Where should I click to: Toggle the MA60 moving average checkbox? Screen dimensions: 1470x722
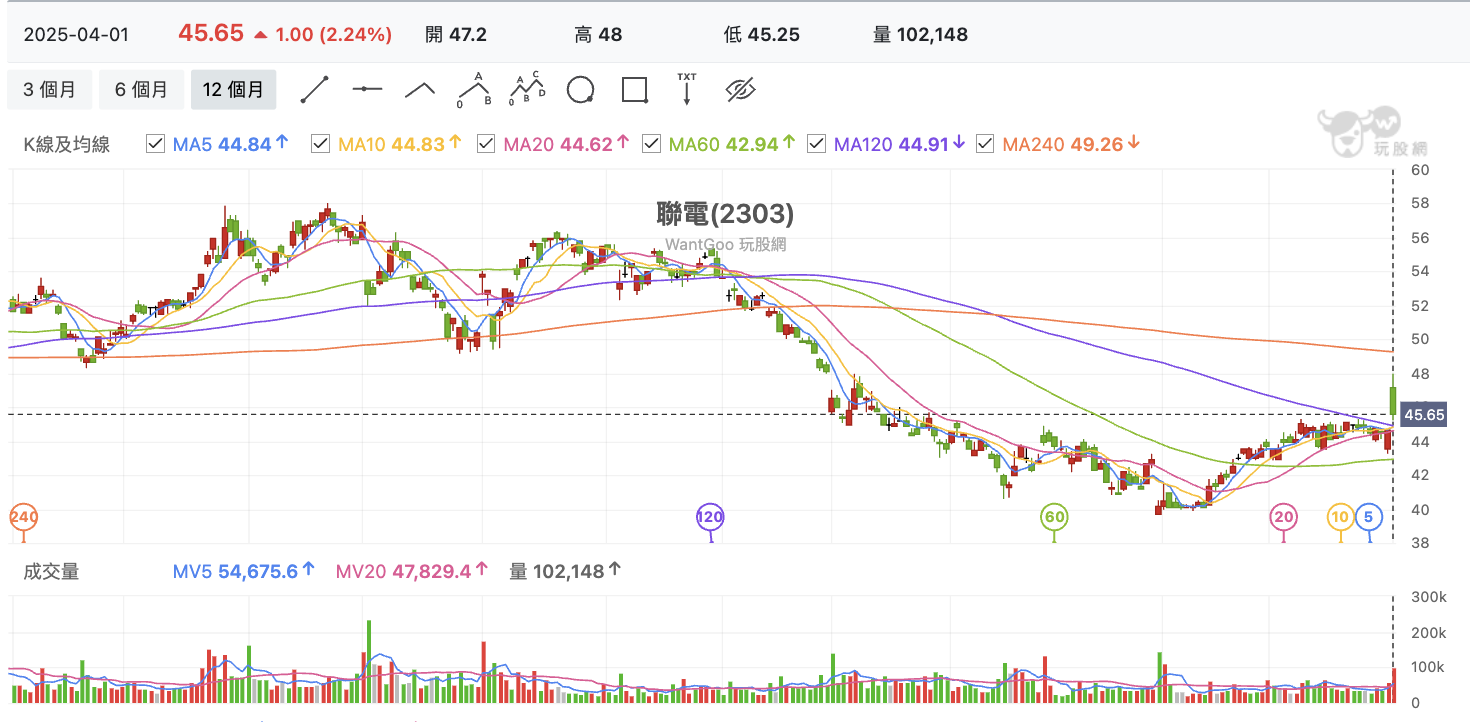[x=651, y=144]
